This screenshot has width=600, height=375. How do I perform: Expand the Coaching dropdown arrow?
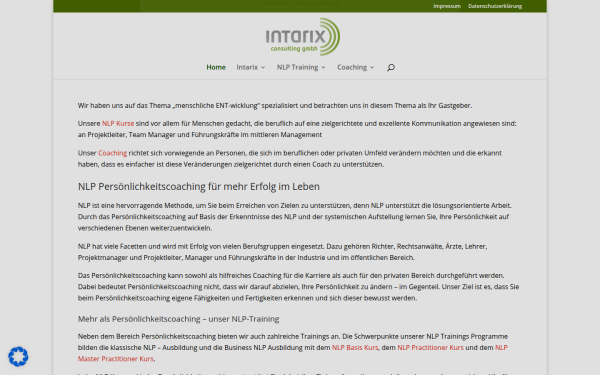click(372, 67)
